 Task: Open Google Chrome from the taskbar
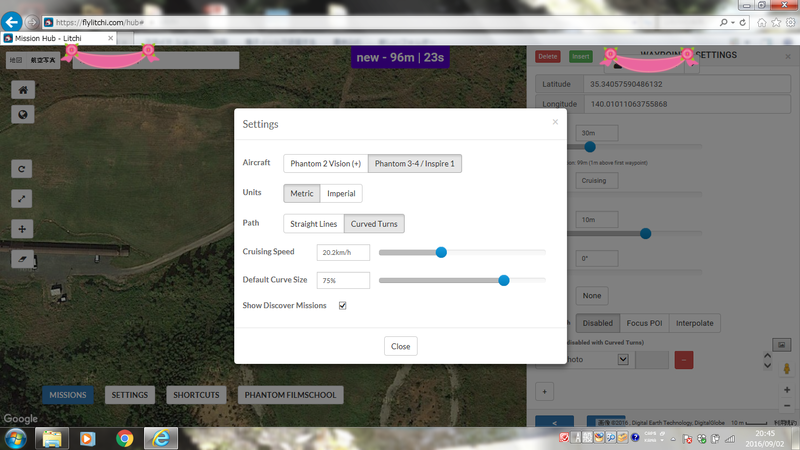[124, 438]
